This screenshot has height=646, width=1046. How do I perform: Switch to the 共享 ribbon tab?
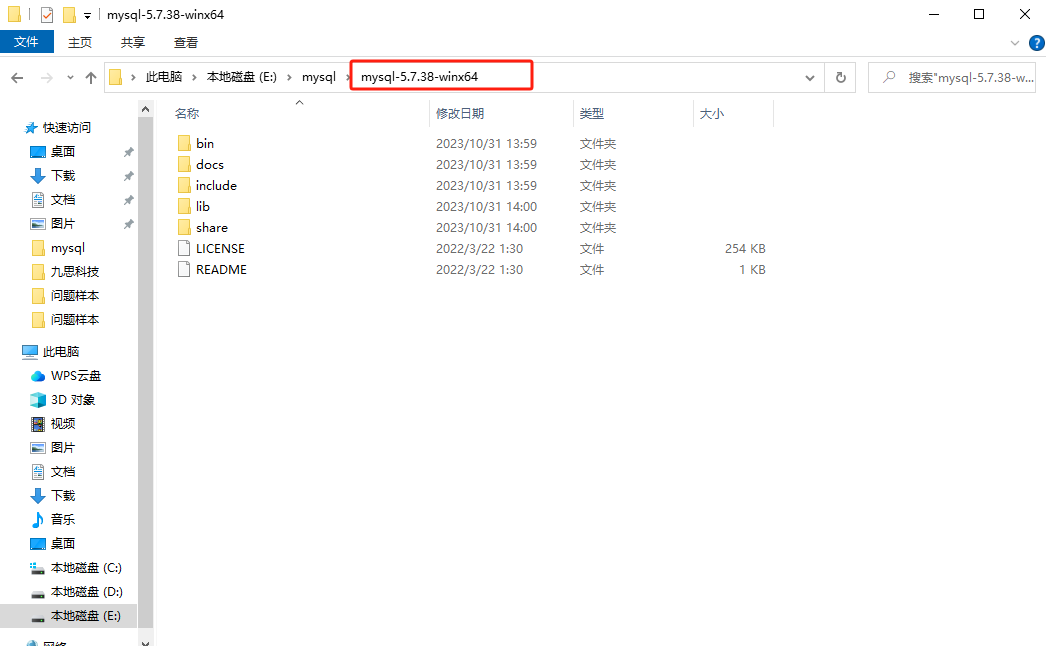point(133,43)
